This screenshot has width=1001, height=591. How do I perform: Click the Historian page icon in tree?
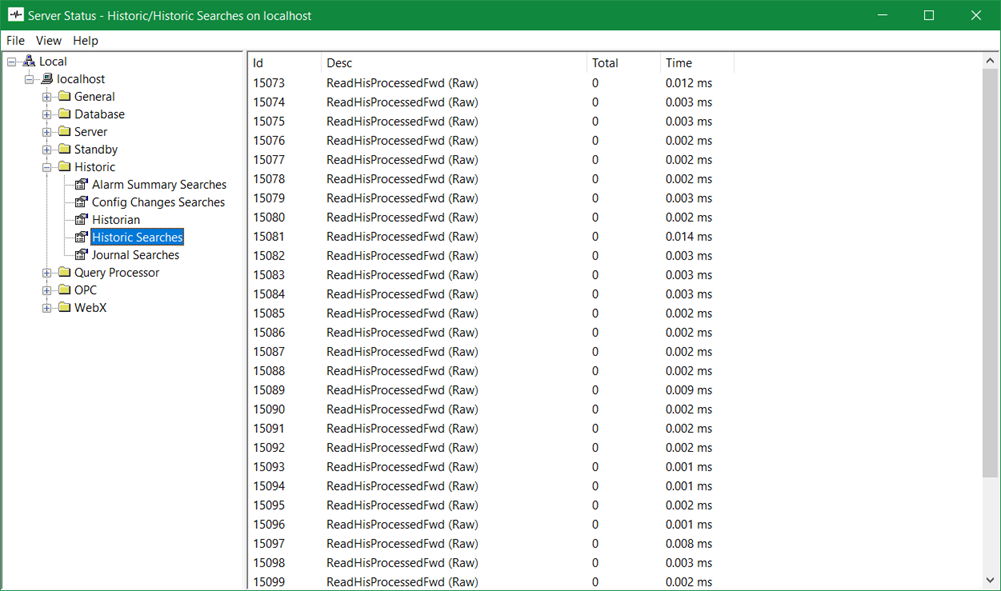click(82, 220)
